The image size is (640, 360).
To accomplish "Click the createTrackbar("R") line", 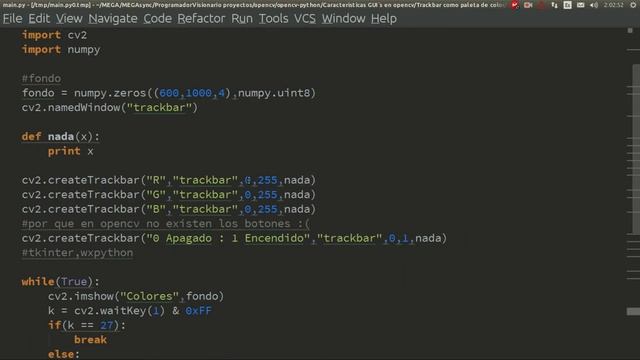I will [169, 180].
